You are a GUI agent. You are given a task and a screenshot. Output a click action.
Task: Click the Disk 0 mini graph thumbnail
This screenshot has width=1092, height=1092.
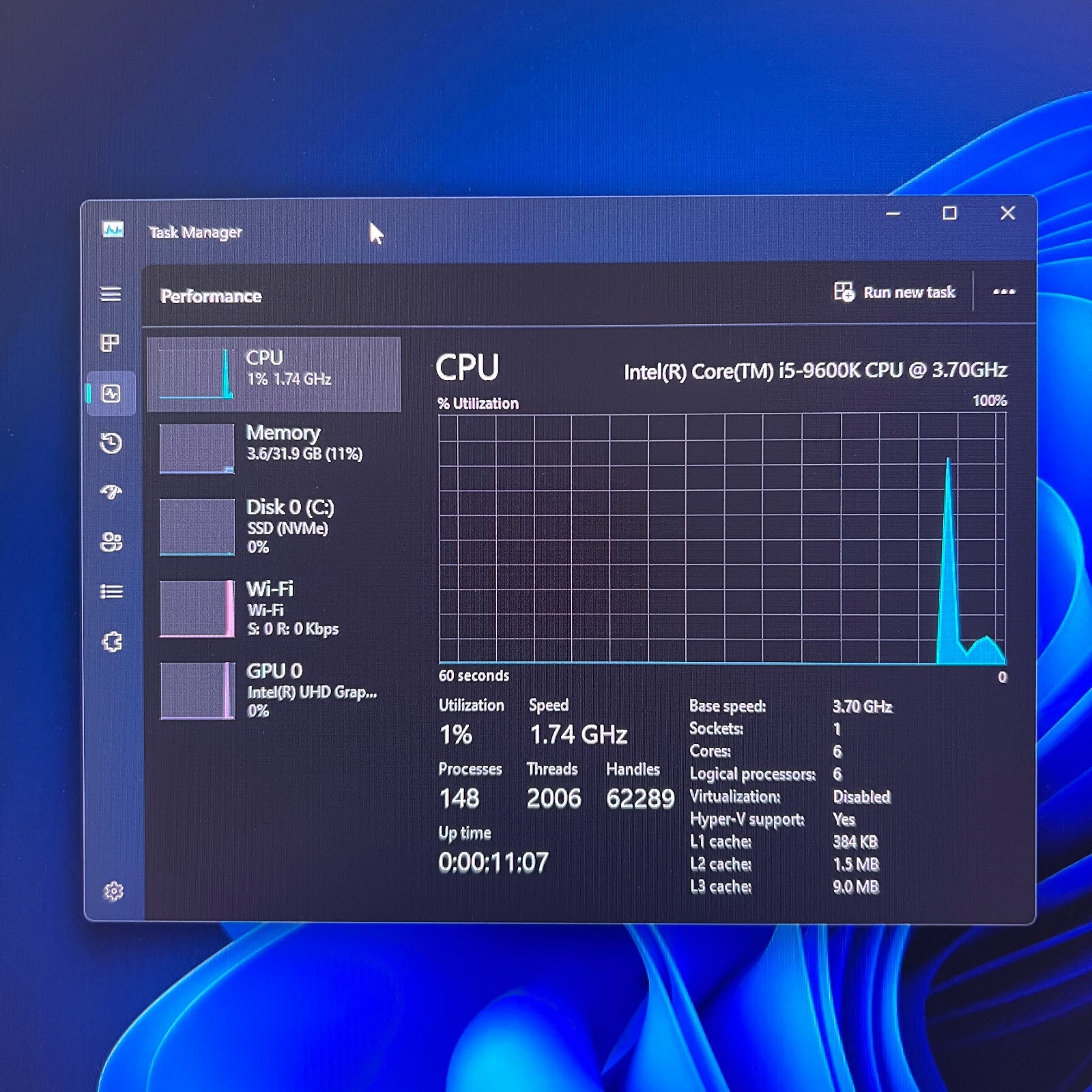[197, 527]
